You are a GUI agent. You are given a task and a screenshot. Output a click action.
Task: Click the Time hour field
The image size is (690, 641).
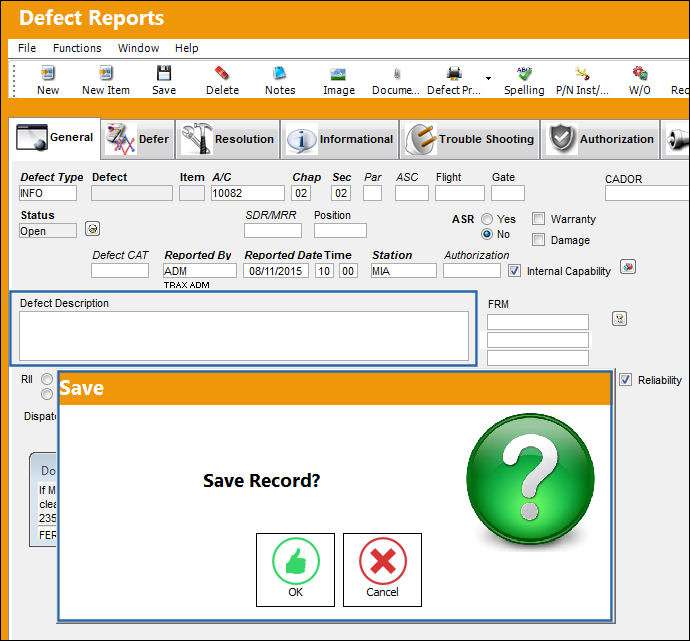[x=324, y=271]
